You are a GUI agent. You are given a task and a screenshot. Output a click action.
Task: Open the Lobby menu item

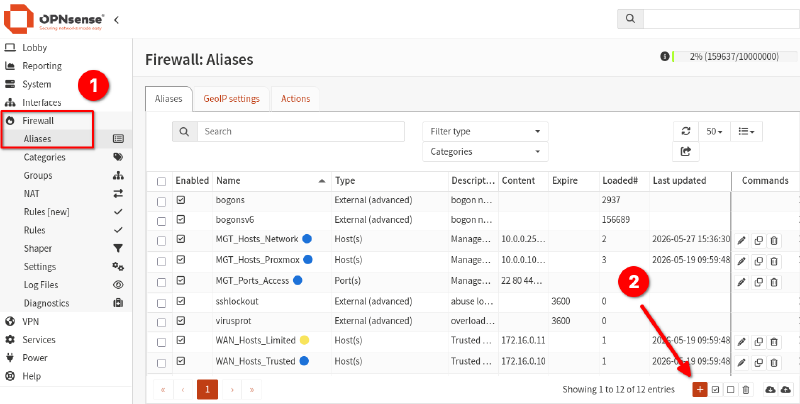[x=34, y=48]
